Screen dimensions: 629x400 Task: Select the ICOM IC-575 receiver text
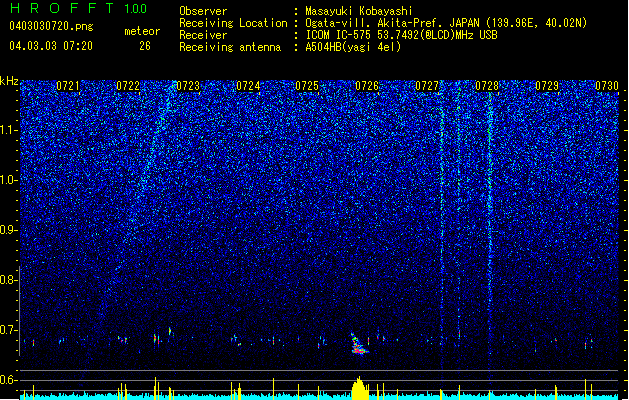click(401, 35)
